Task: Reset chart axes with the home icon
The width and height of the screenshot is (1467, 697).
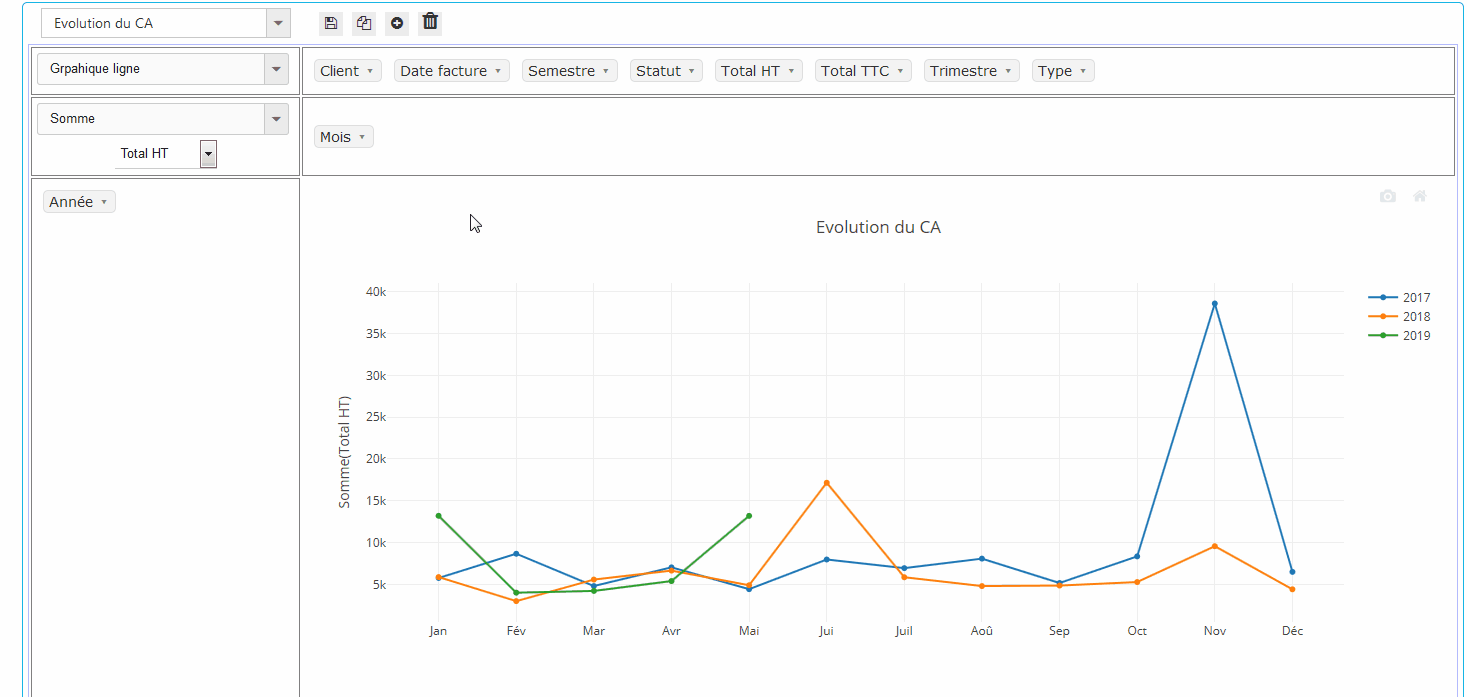Action: [1419, 196]
